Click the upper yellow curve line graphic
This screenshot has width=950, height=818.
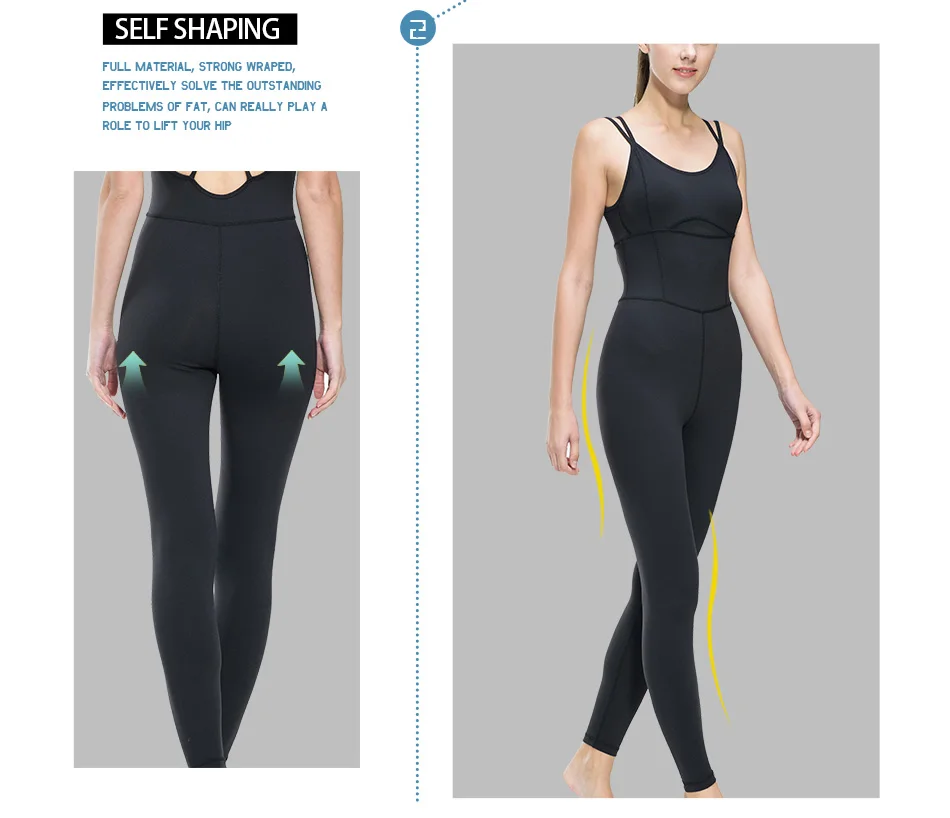point(593,433)
